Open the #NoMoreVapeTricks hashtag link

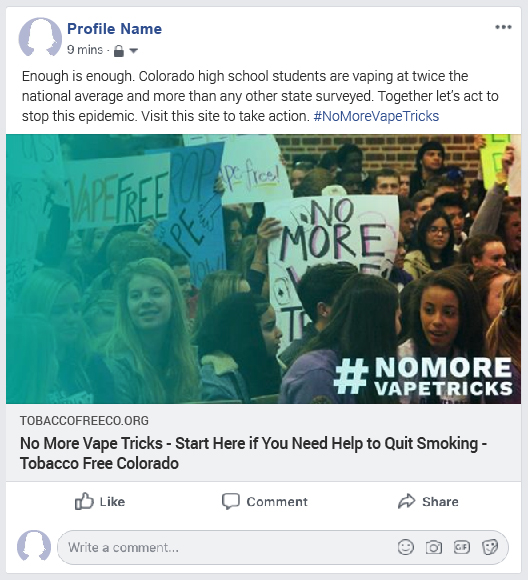(376, 116)
